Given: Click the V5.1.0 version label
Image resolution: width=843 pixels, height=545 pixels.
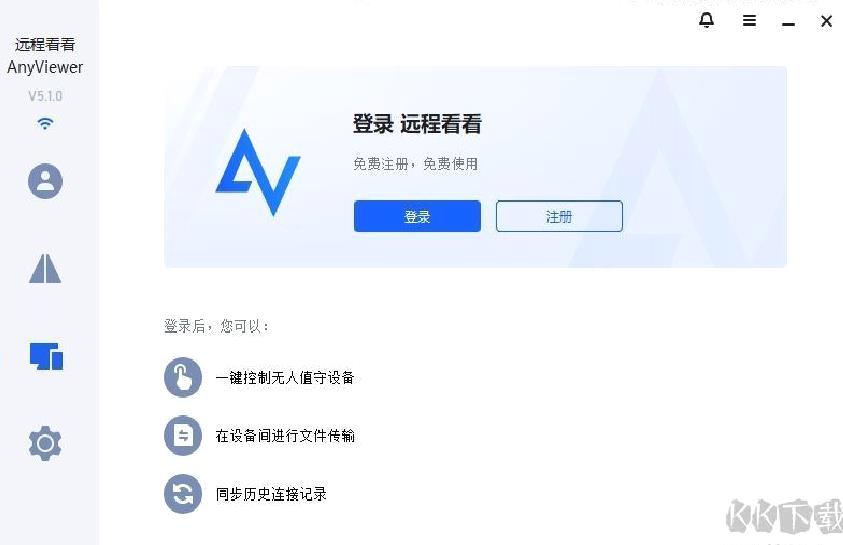Looking at the screenshot, I should pyautogui.click(x=45, y=96).
